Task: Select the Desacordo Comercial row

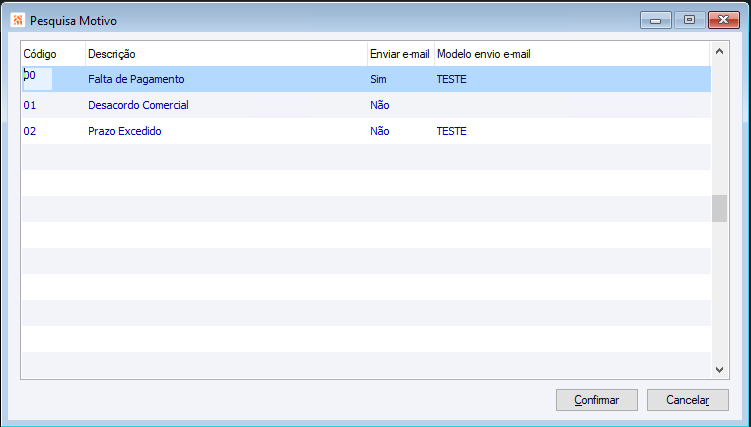Action: [x=366, y=105]
